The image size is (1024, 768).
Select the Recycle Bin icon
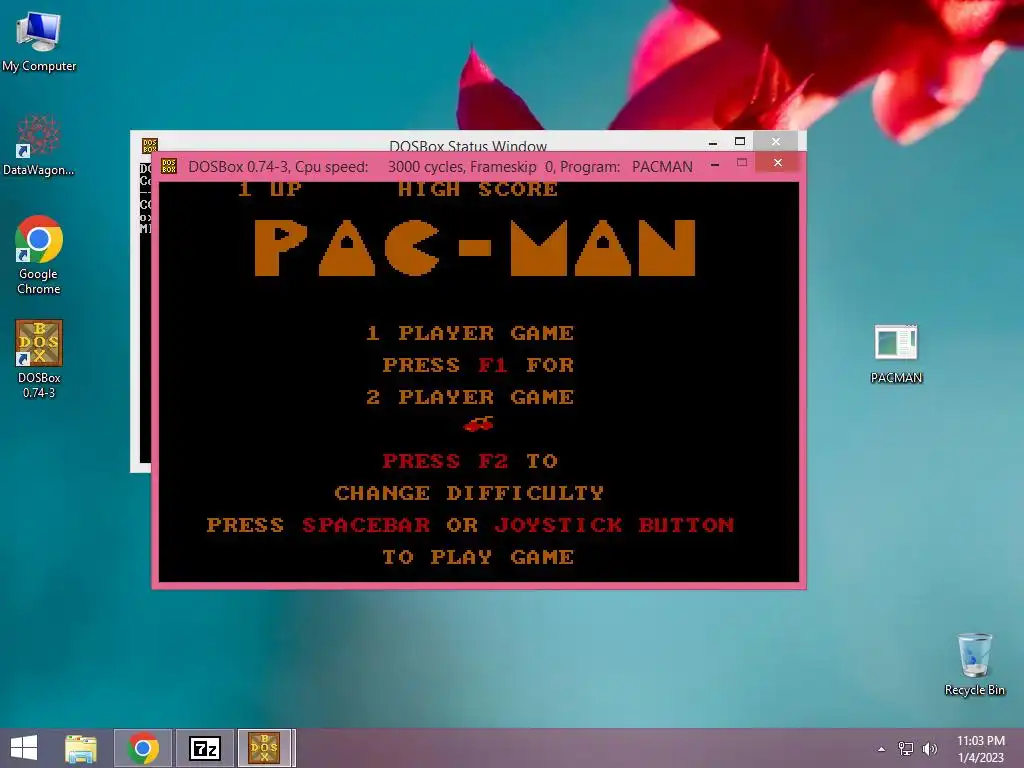coord(974,664)
